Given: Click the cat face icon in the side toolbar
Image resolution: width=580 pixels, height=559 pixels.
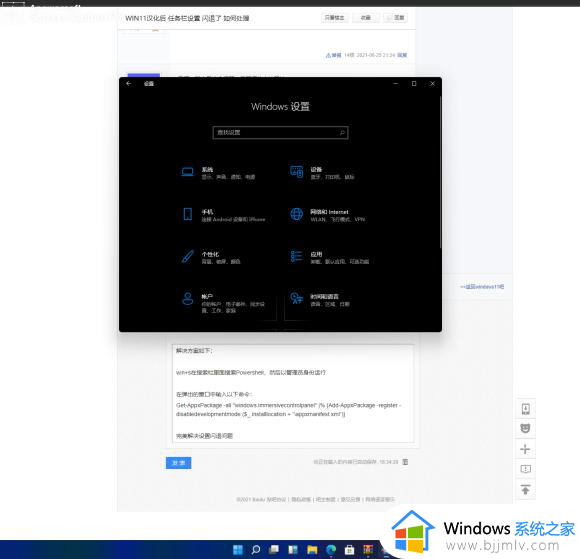Looking at the screenshot, I should pyautogui.click(x=526, y=428).
